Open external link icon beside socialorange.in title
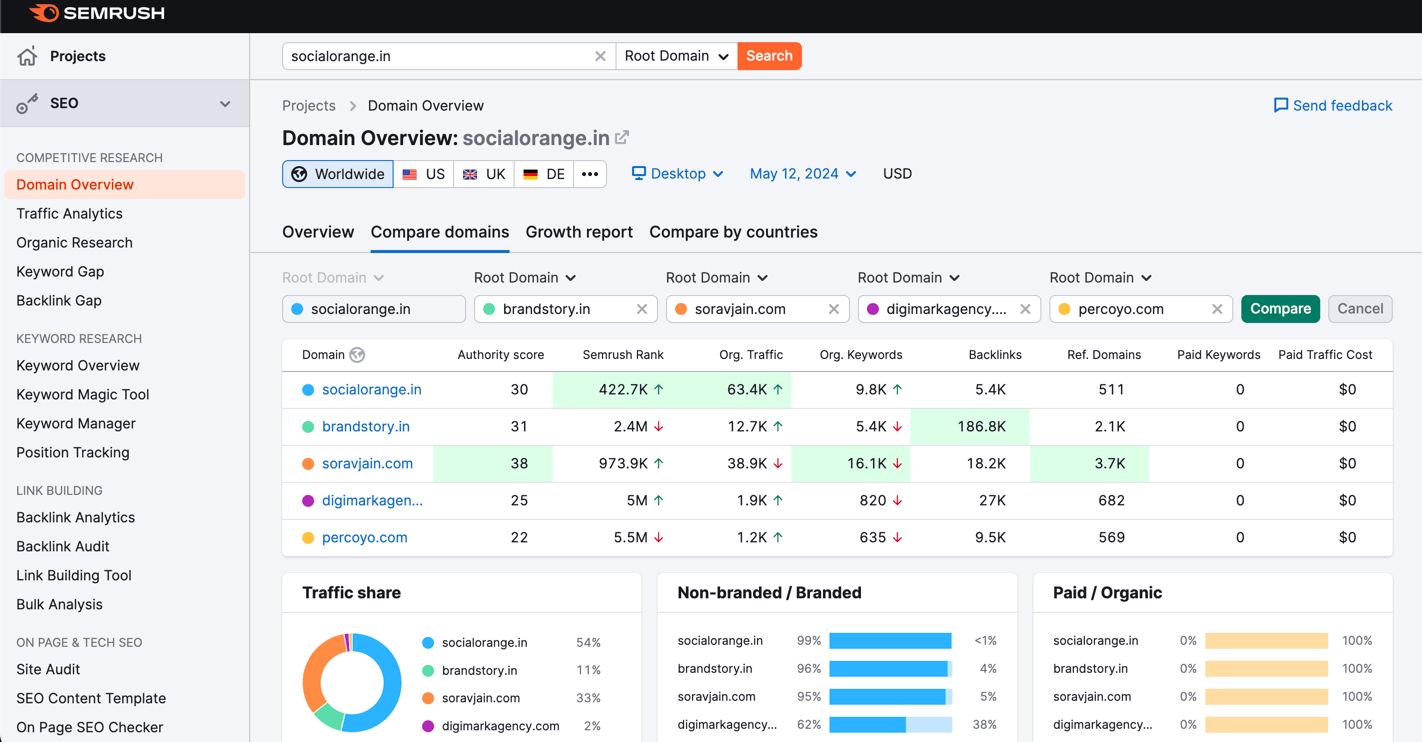 (622, 137)
